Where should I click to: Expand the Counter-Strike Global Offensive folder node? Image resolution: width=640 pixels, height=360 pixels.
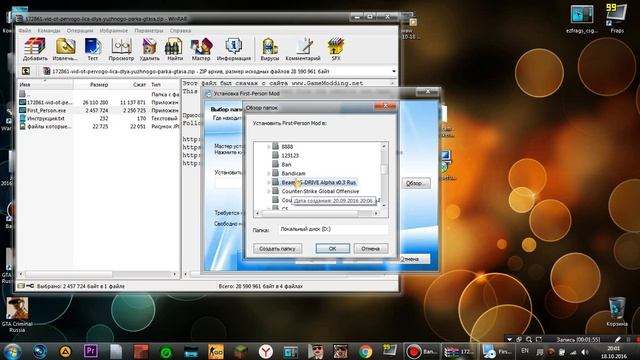click(269, 191)
